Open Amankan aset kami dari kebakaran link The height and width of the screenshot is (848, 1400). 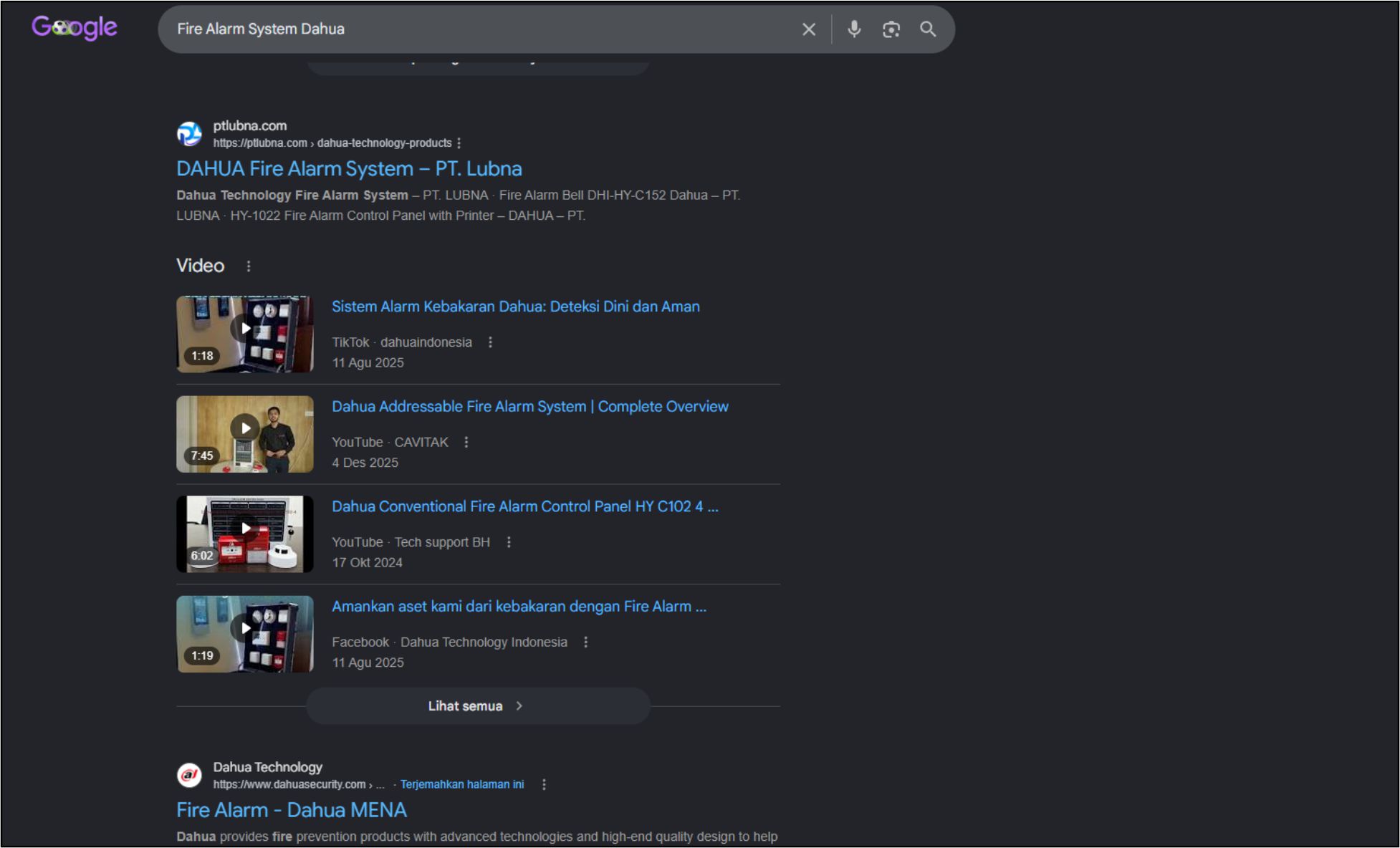519,607
